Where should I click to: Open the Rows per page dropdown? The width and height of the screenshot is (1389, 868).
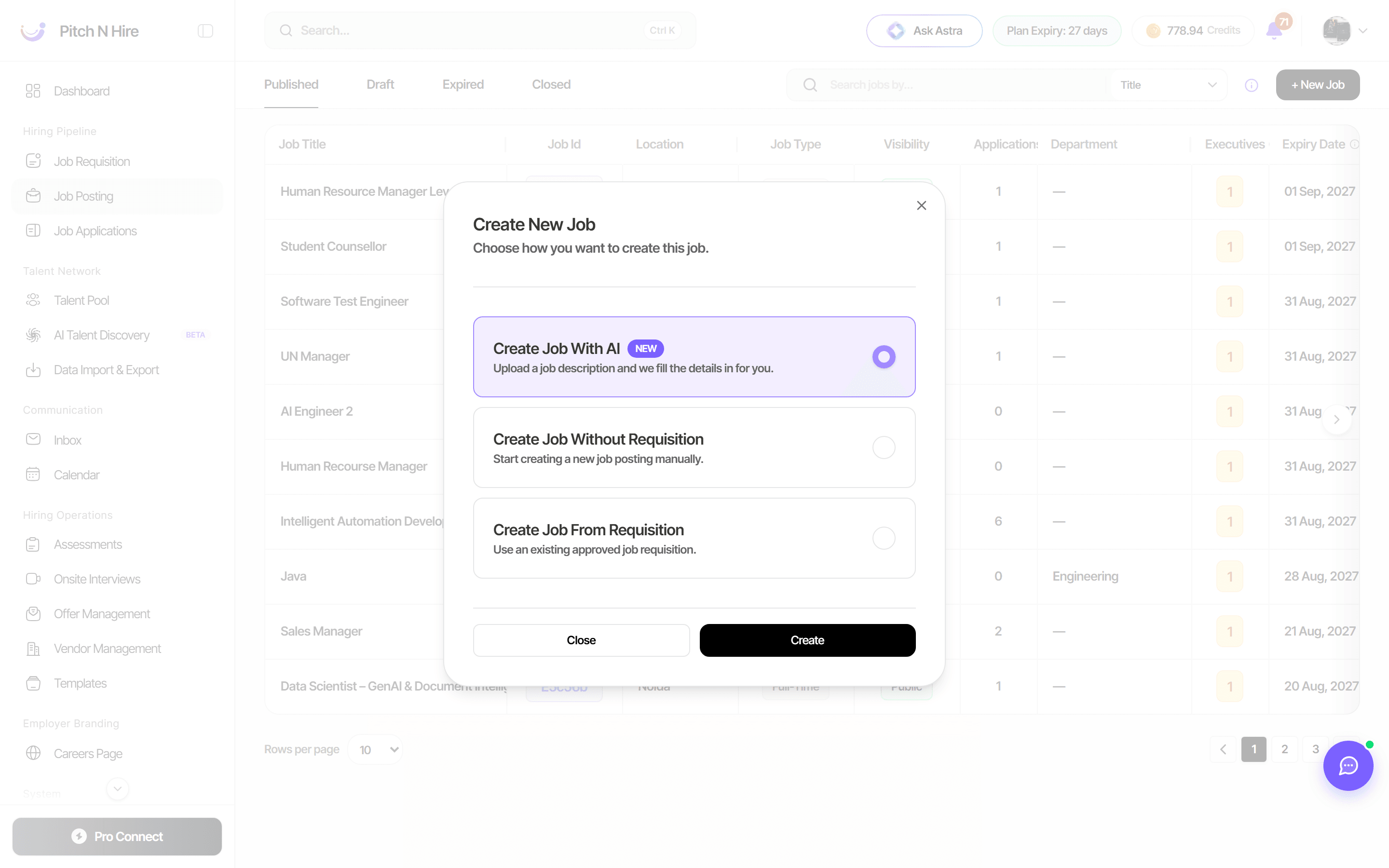click(x=375, y=750)
